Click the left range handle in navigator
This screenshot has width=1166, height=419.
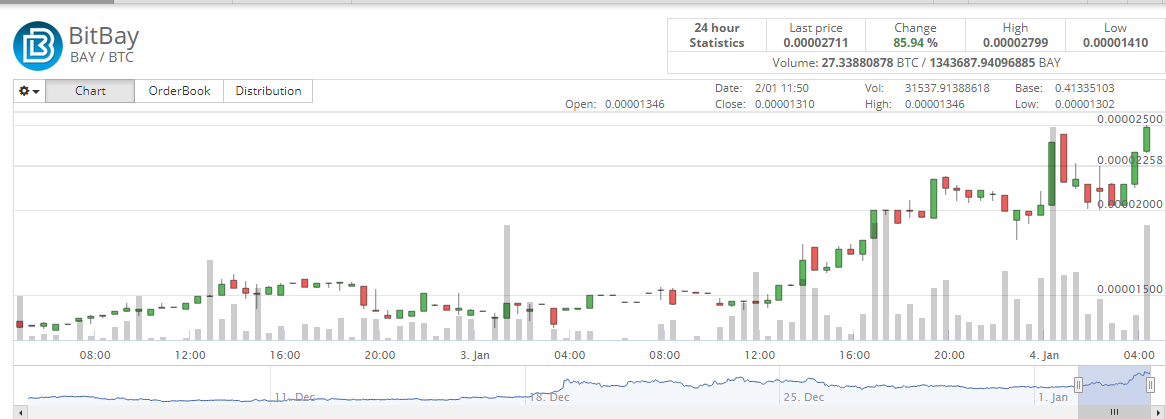coord(1078,385)
